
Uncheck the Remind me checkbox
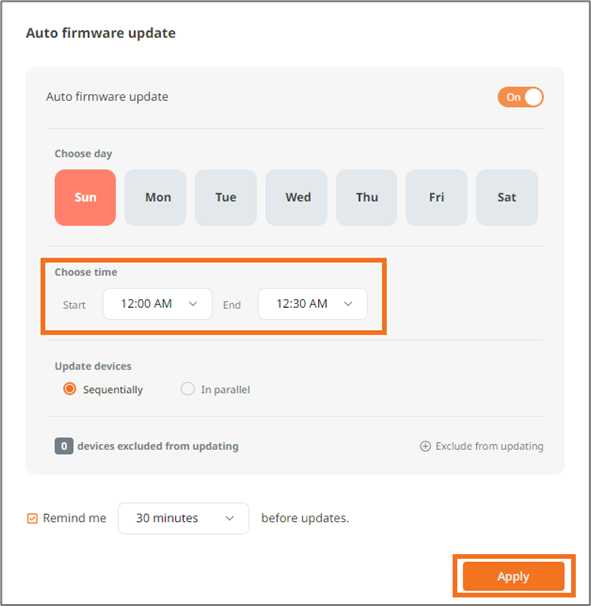32,518
